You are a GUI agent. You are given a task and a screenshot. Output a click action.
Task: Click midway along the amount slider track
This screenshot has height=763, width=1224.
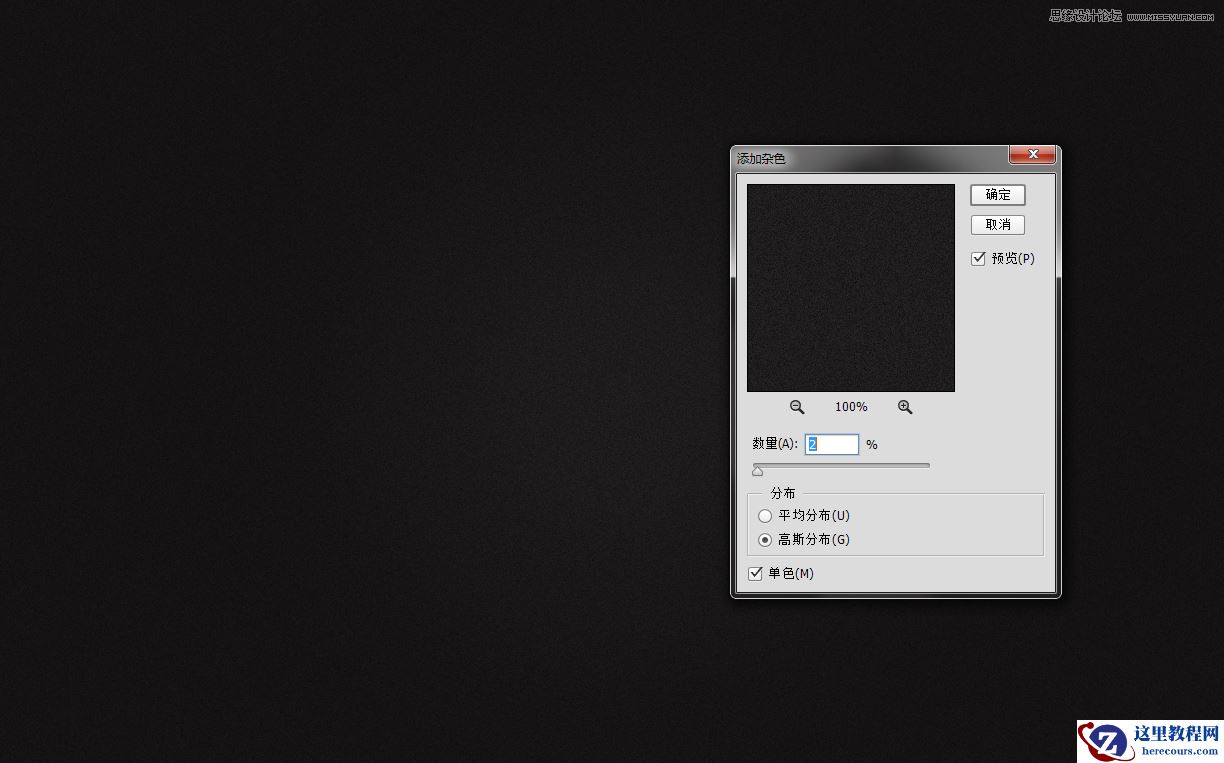click(x=842, y=465)
